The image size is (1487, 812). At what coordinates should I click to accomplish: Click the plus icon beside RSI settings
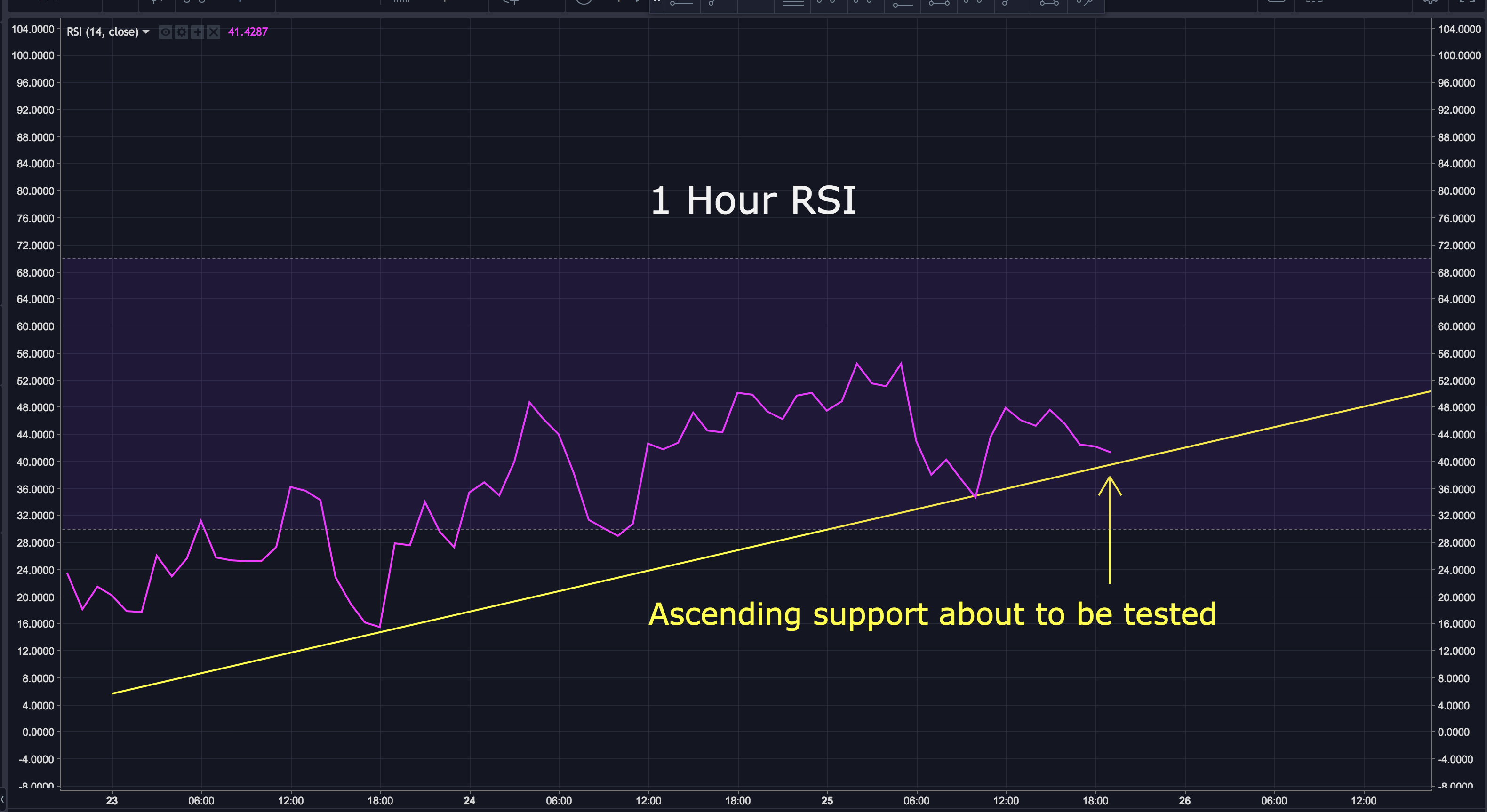pyautogui.click(x=198, y=32)
